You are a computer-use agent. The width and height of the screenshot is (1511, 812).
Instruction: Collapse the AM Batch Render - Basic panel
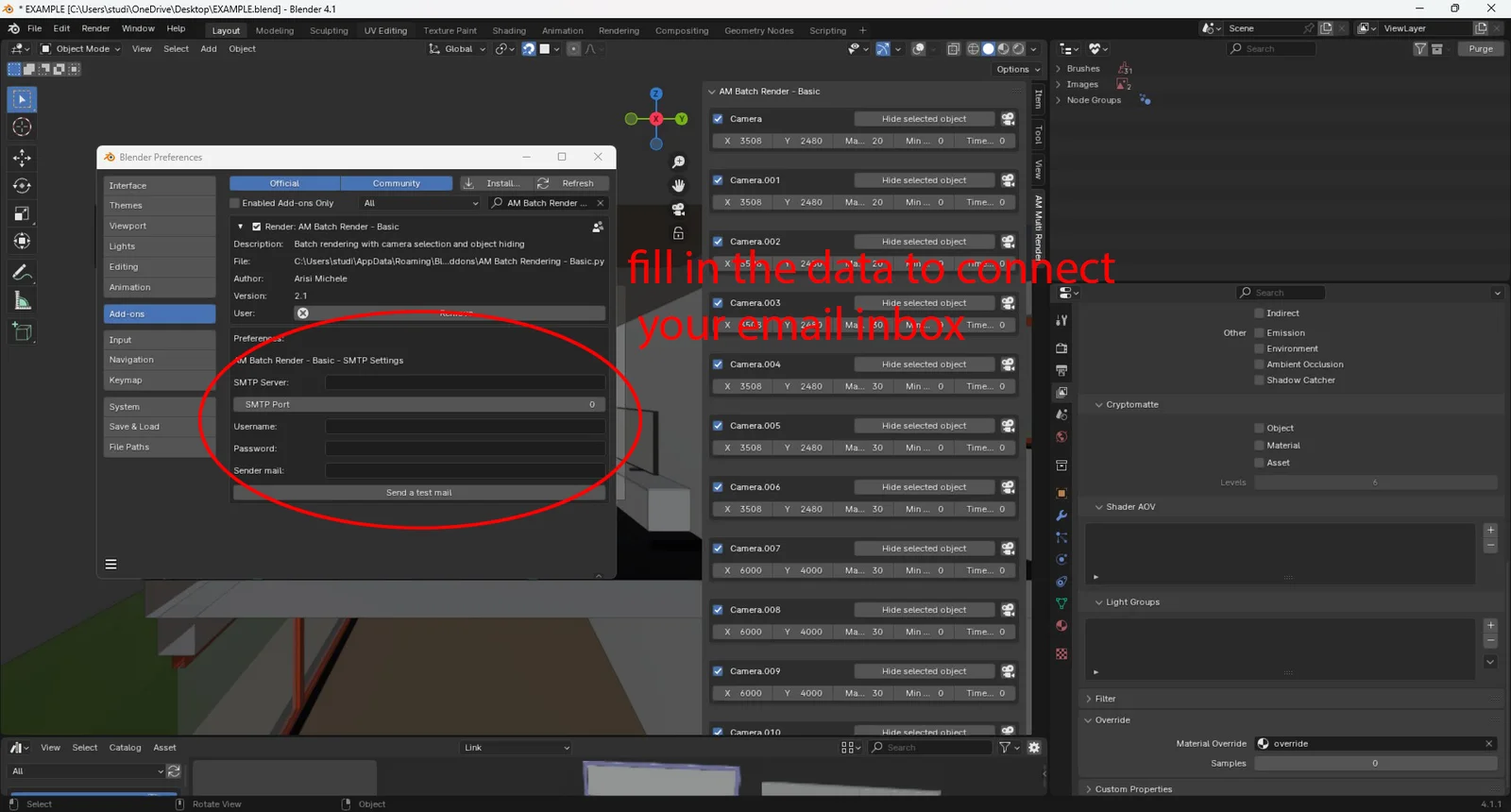click(711, 92)
